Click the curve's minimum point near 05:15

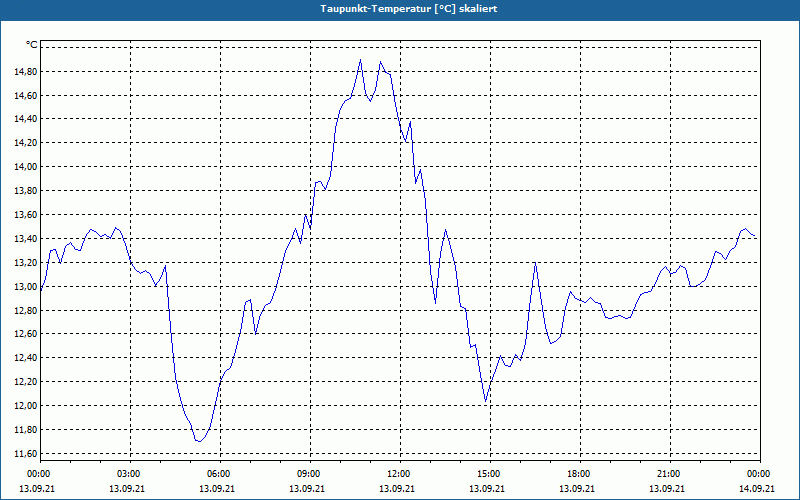(x=198, y=441)
